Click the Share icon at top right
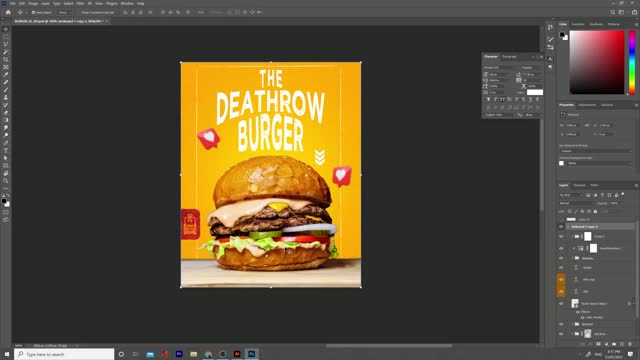The width and height of the screenshot is (640, 360). point(634,12)
